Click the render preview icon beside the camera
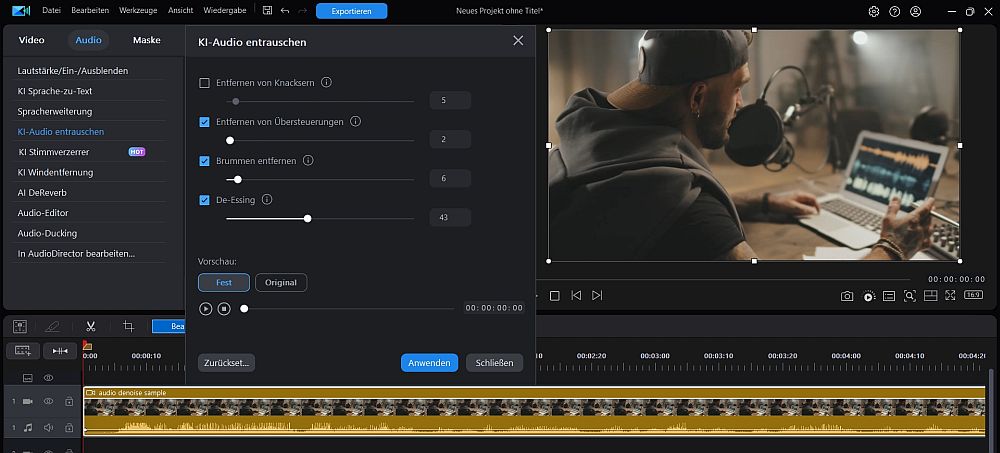 pyautogui.click(x=869, y=295)
